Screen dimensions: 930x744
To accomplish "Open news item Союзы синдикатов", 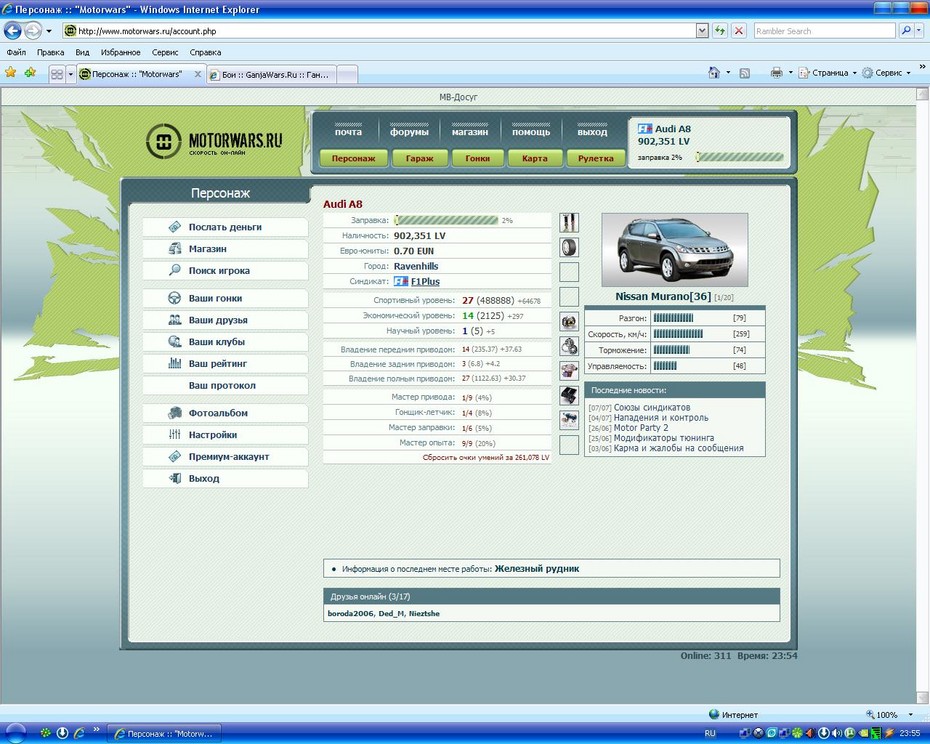I will tap(652, 408).
